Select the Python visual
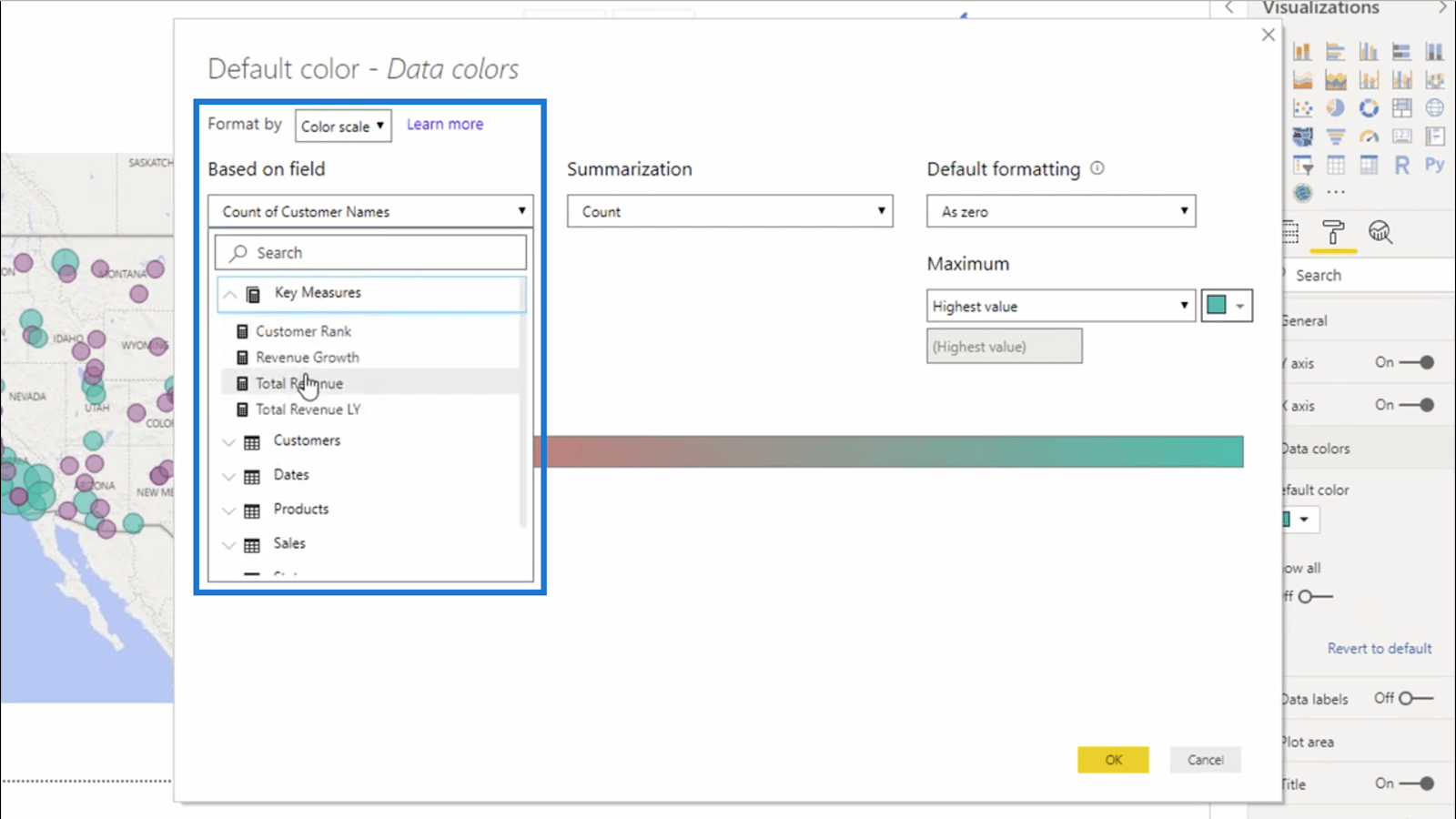The height and width of the screenshot is (819, 1456). pos(1435,165)
